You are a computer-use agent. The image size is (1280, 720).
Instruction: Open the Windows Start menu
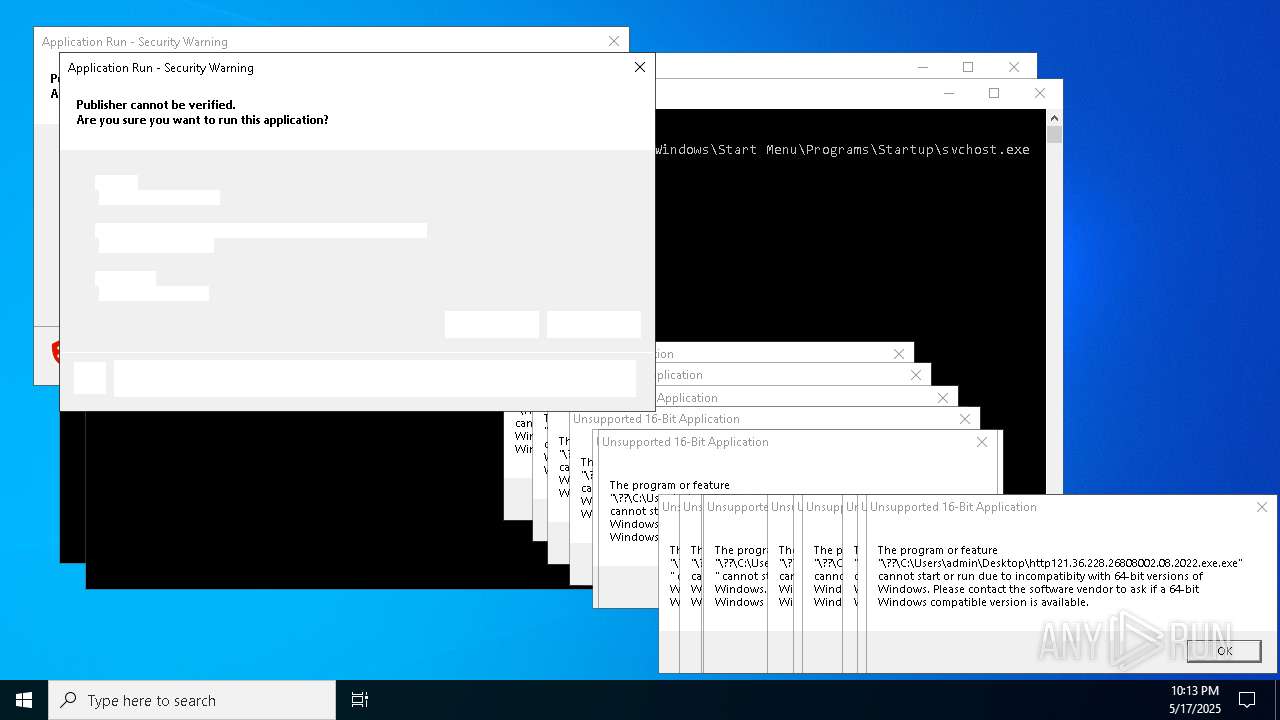[24, 700]
